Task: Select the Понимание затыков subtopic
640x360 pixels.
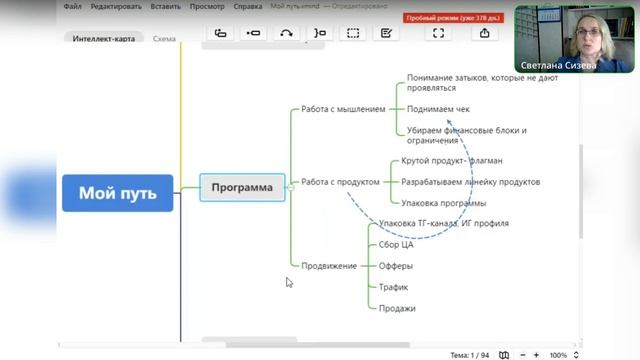Action: coord(482,82)
